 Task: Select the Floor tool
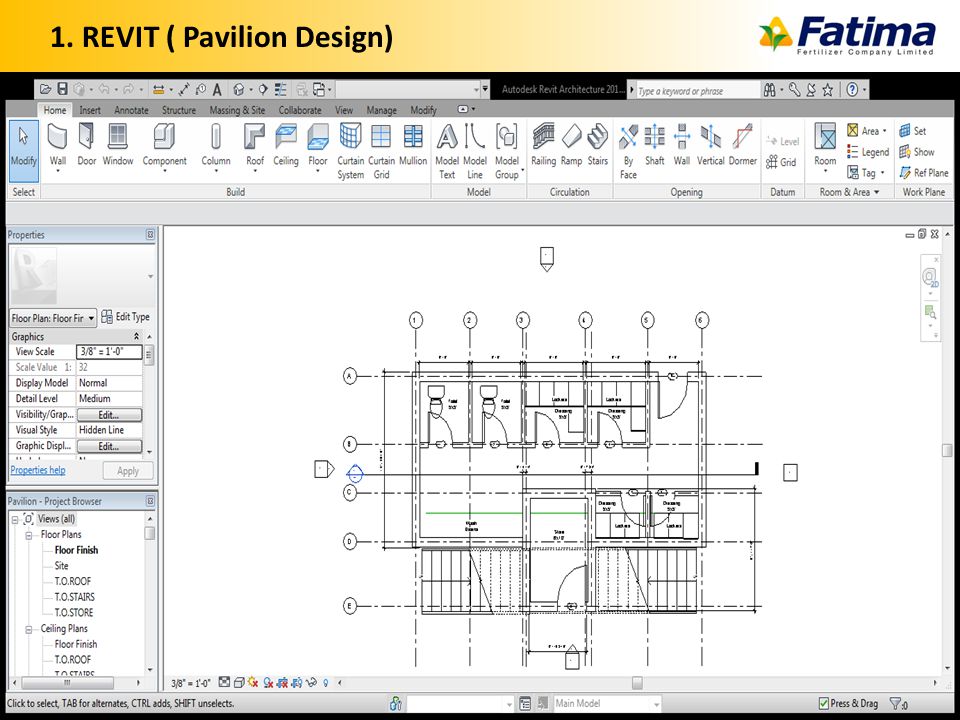point(317,149)
